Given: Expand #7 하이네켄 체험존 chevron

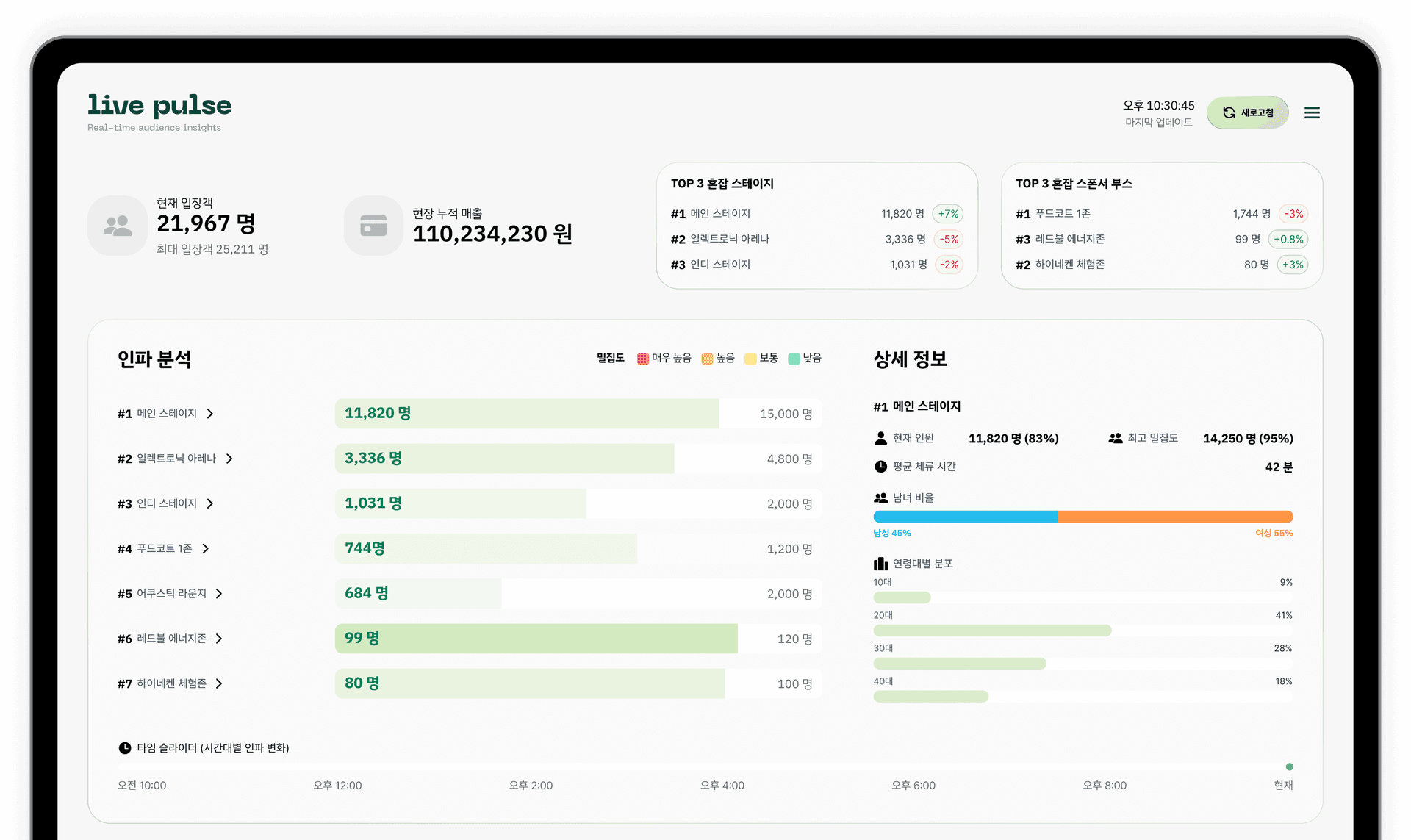Looking at the screenshot, I should point(219,683).
